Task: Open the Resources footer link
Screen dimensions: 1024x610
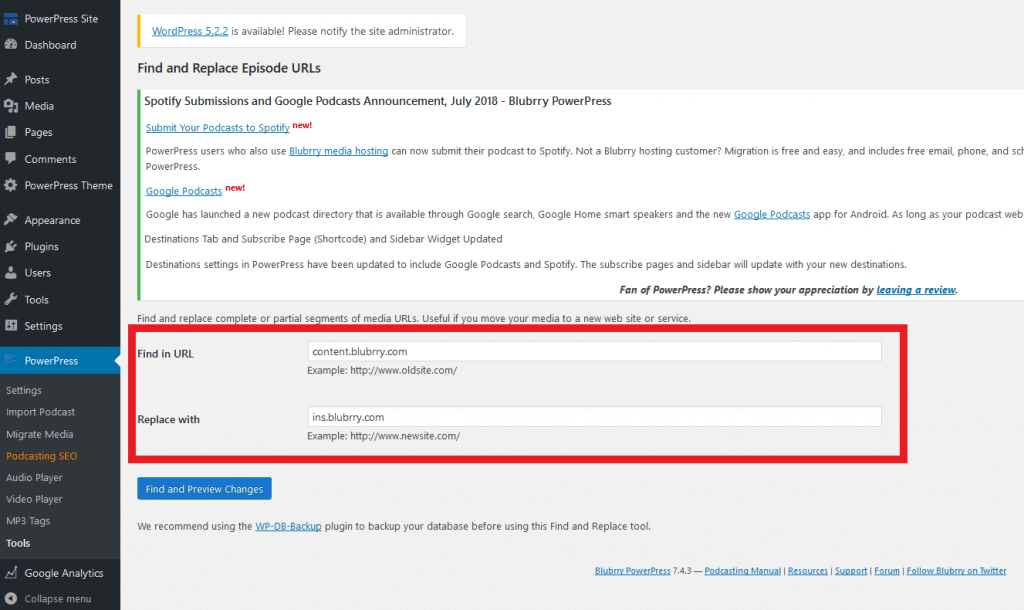Action: tap(808, 571)
